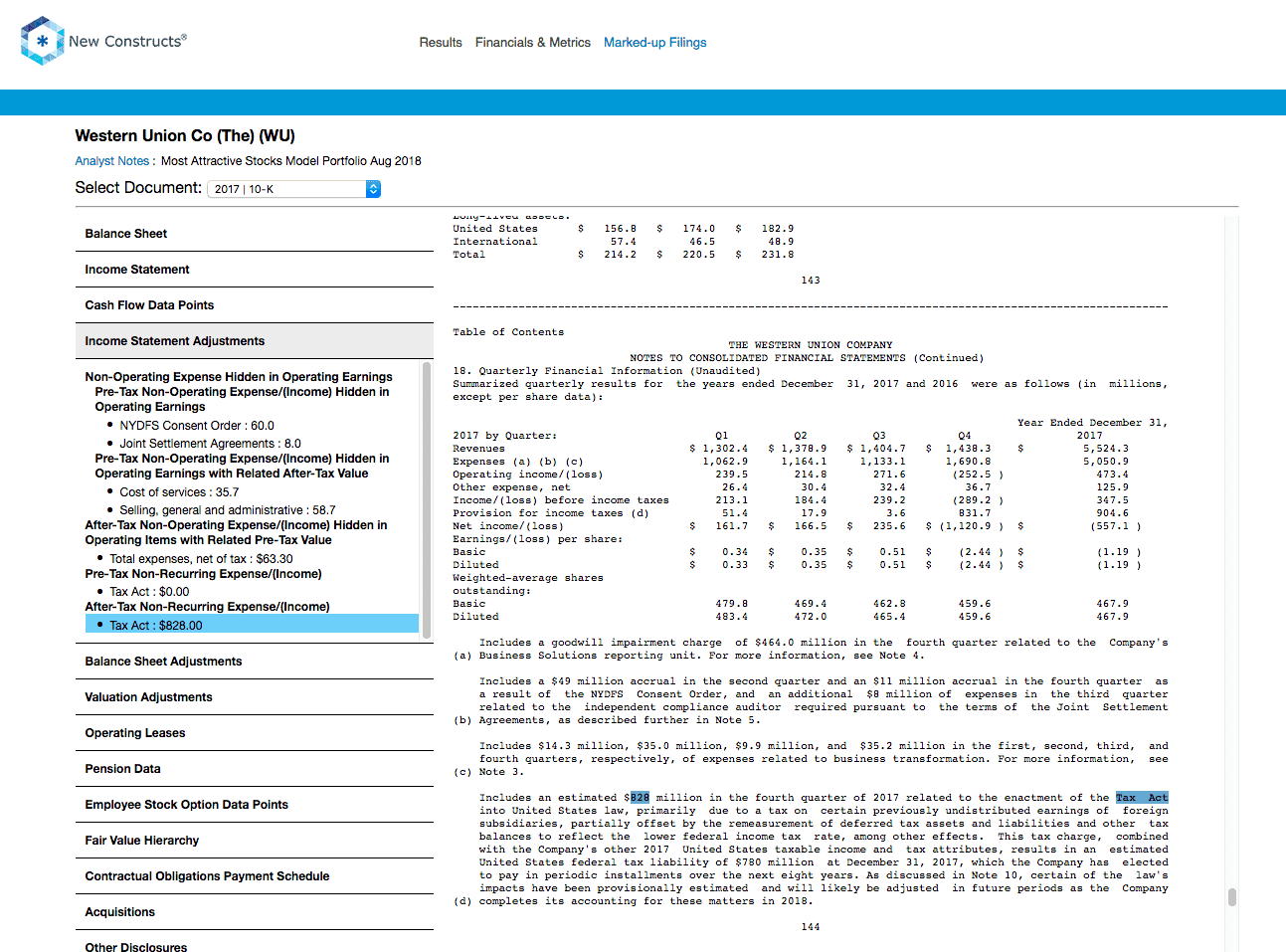Click 'Pre-Tax Non-Recurring Expense/(Income)' heading
Viewport: 1286px width, 952px height.
(204, 574)
